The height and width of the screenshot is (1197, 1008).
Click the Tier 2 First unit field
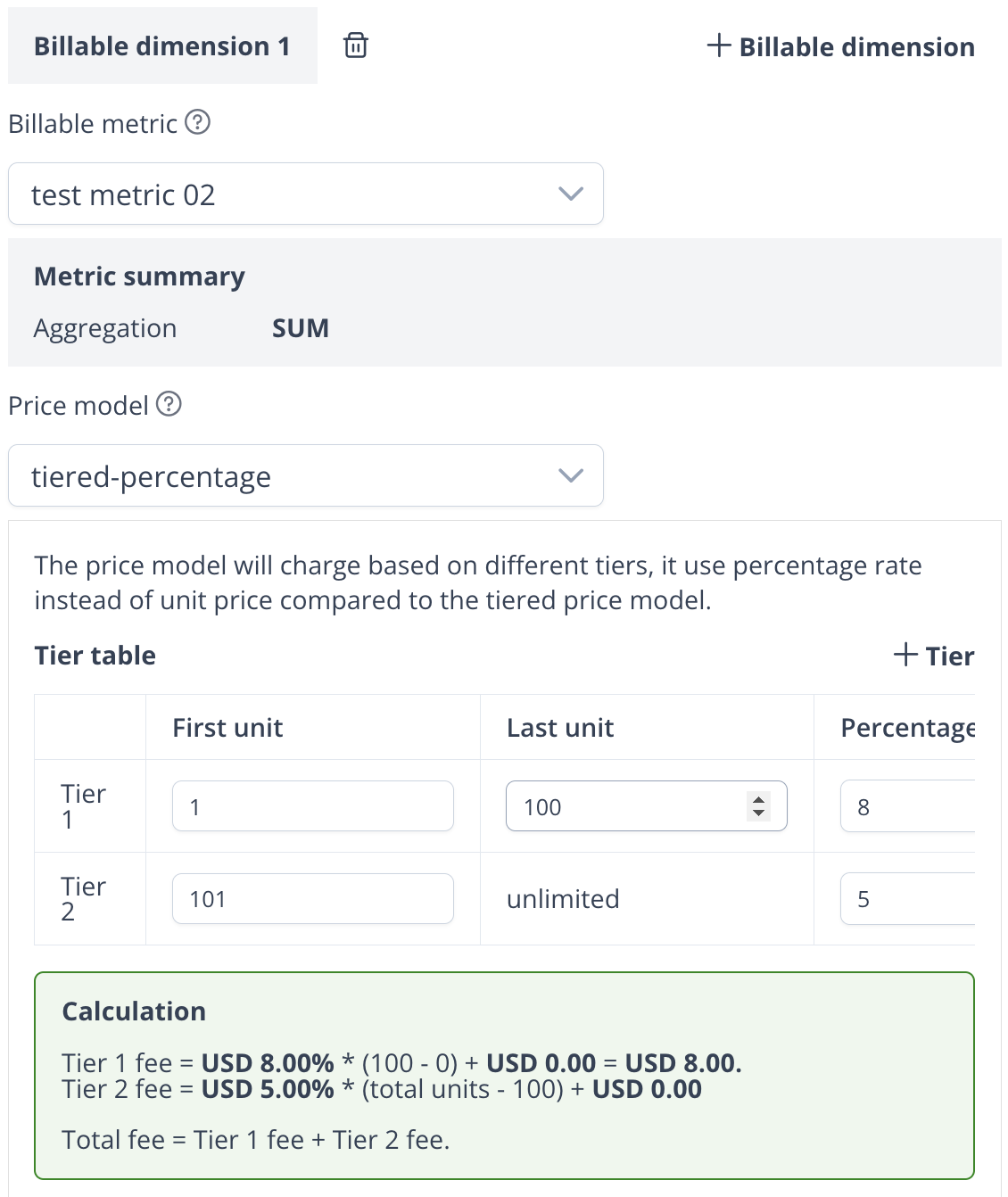click(313, 898)
